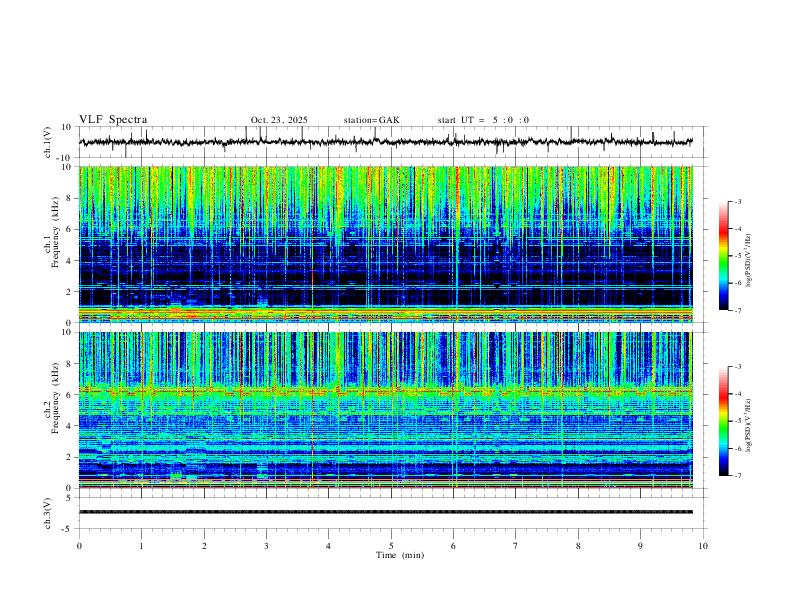Click time axis tick label "8"
The height and width of the screenshot is (612, 792).
coord(578,546)
